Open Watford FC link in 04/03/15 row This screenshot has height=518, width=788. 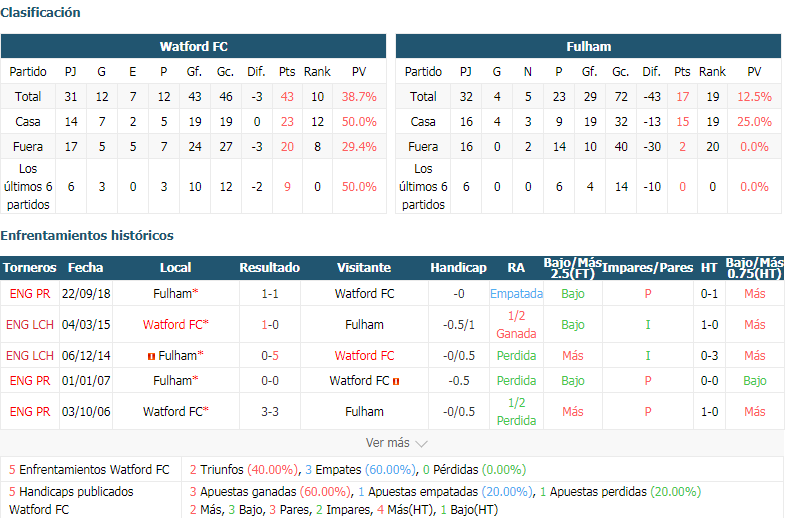click(x=172, y=325)
